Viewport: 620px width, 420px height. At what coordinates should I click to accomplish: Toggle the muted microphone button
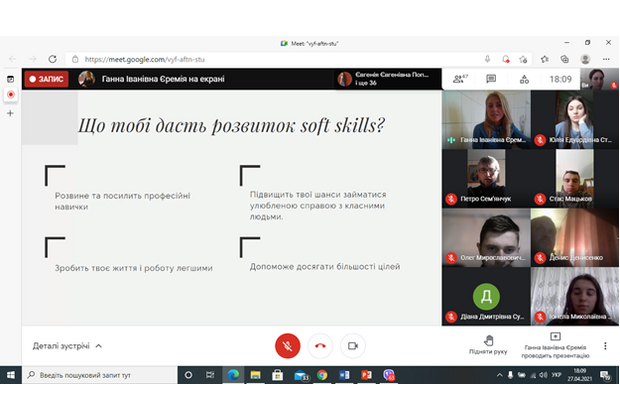tap(287, 346)
